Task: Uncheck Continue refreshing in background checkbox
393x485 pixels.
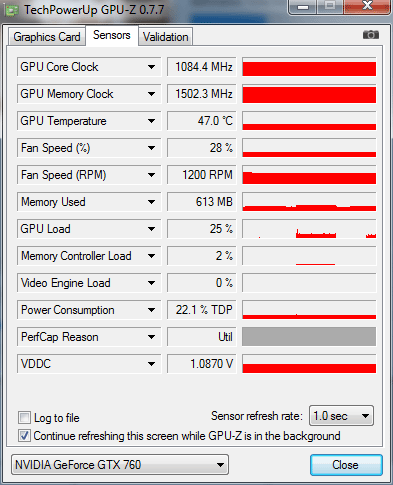Action: [x=24, y=436]
